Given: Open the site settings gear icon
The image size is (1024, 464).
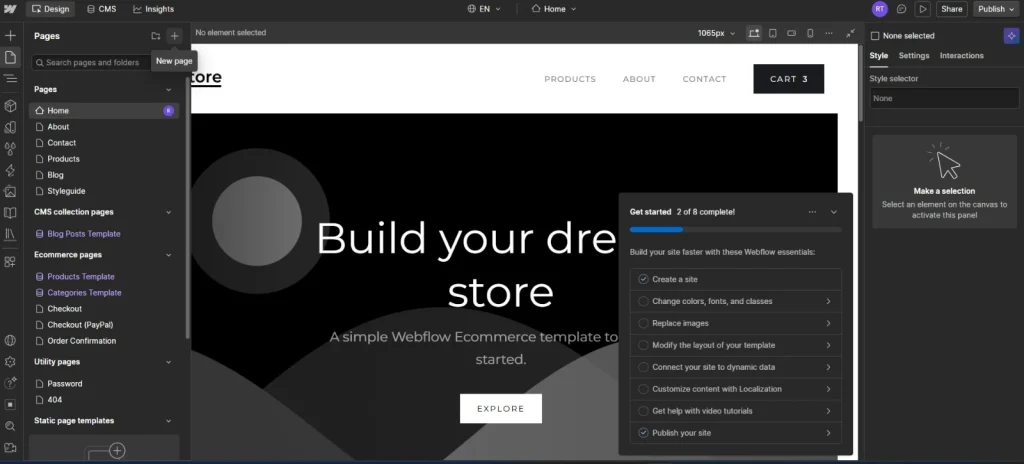Looking at the screenshot, I should (x=10, y=361).
